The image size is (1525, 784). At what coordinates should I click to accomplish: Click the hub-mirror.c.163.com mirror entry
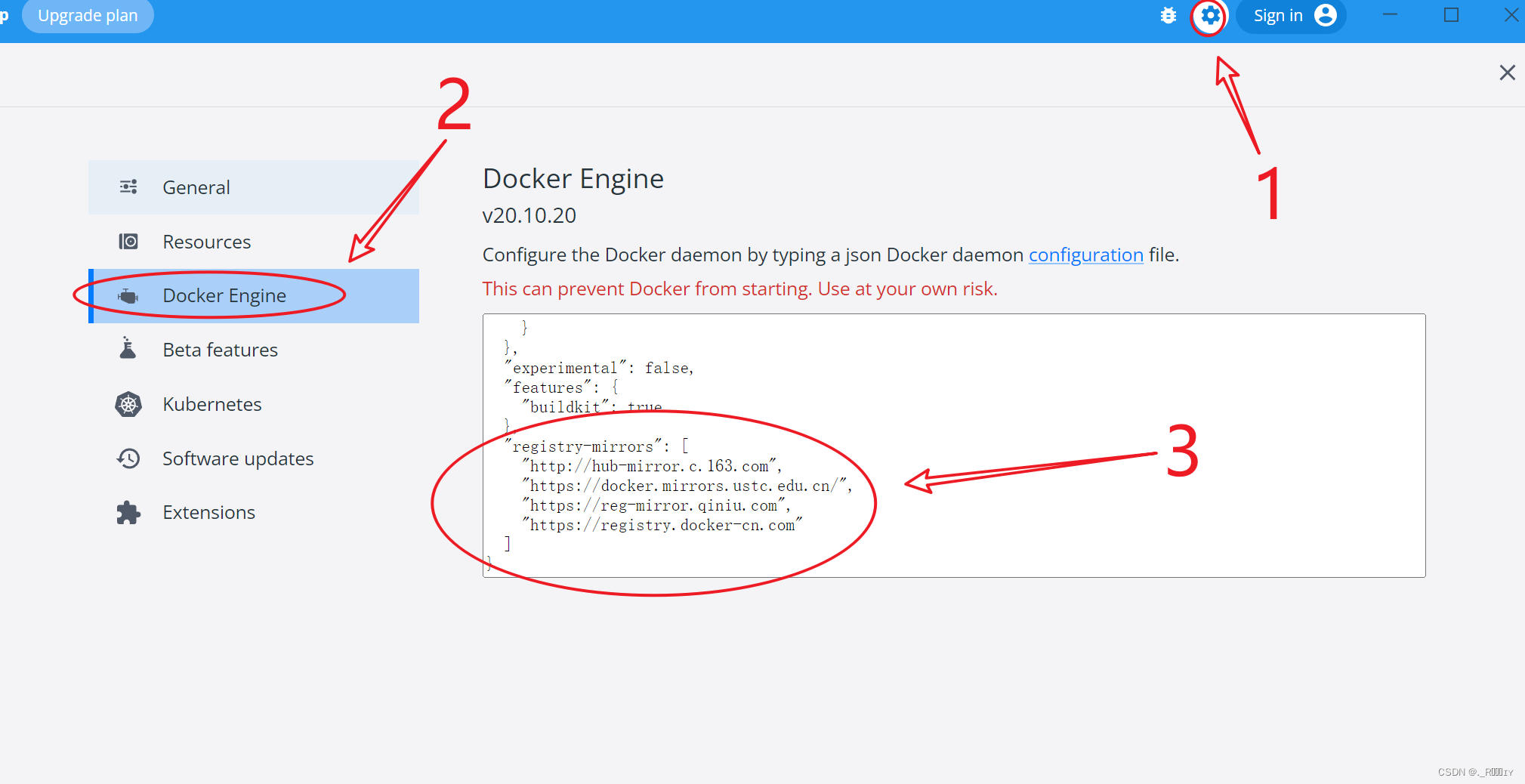pos(652,466)
